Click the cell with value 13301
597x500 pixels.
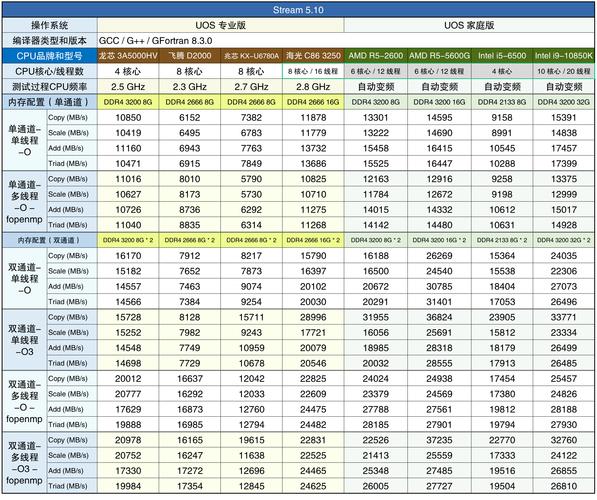click(x=375, y=117)
